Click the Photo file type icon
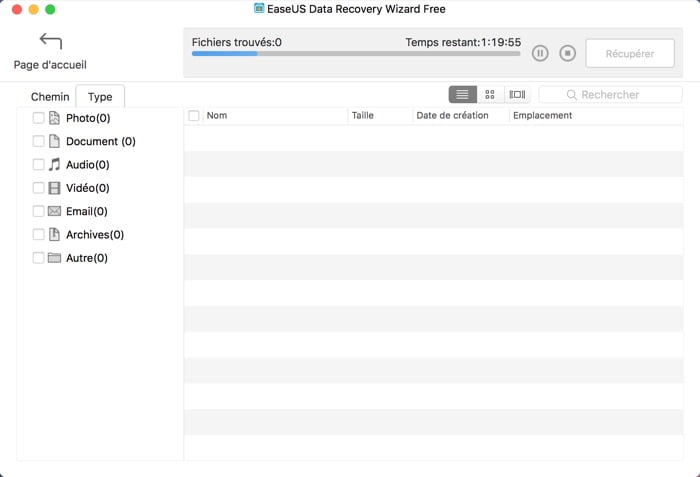 [x=54, y=118]
